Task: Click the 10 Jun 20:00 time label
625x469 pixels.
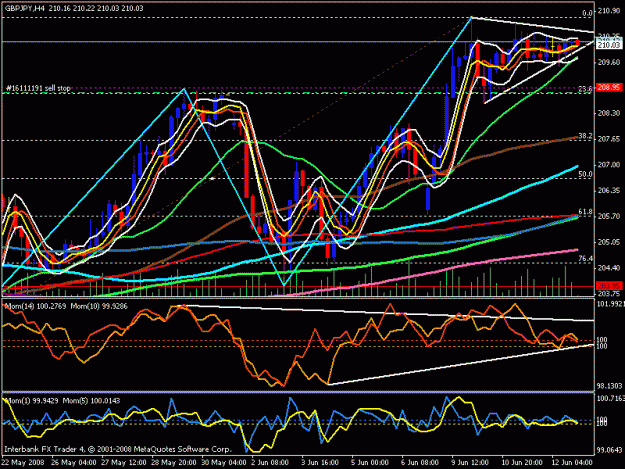Action: 521,462
